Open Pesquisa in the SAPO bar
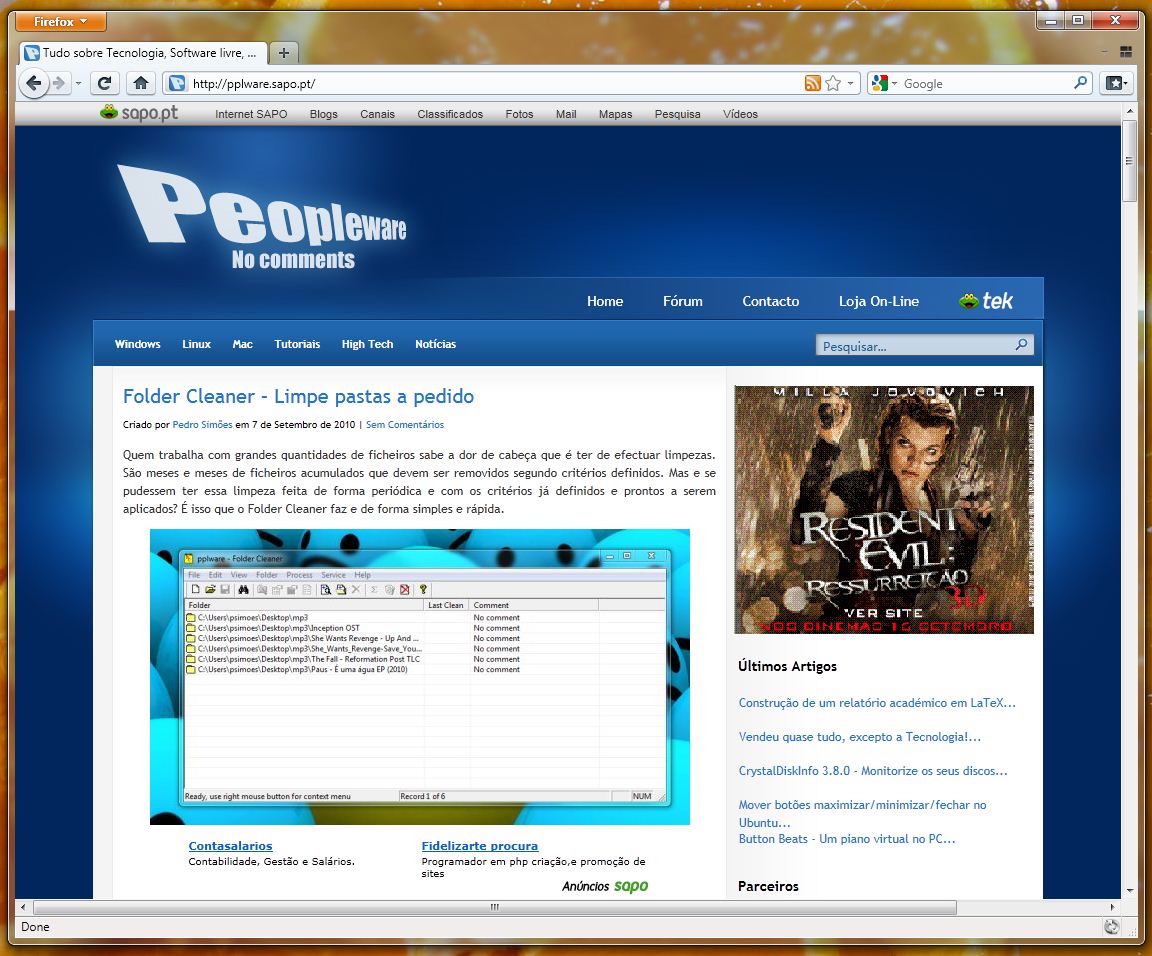This screenshot has width=1152, height=956. coord(677,114)
